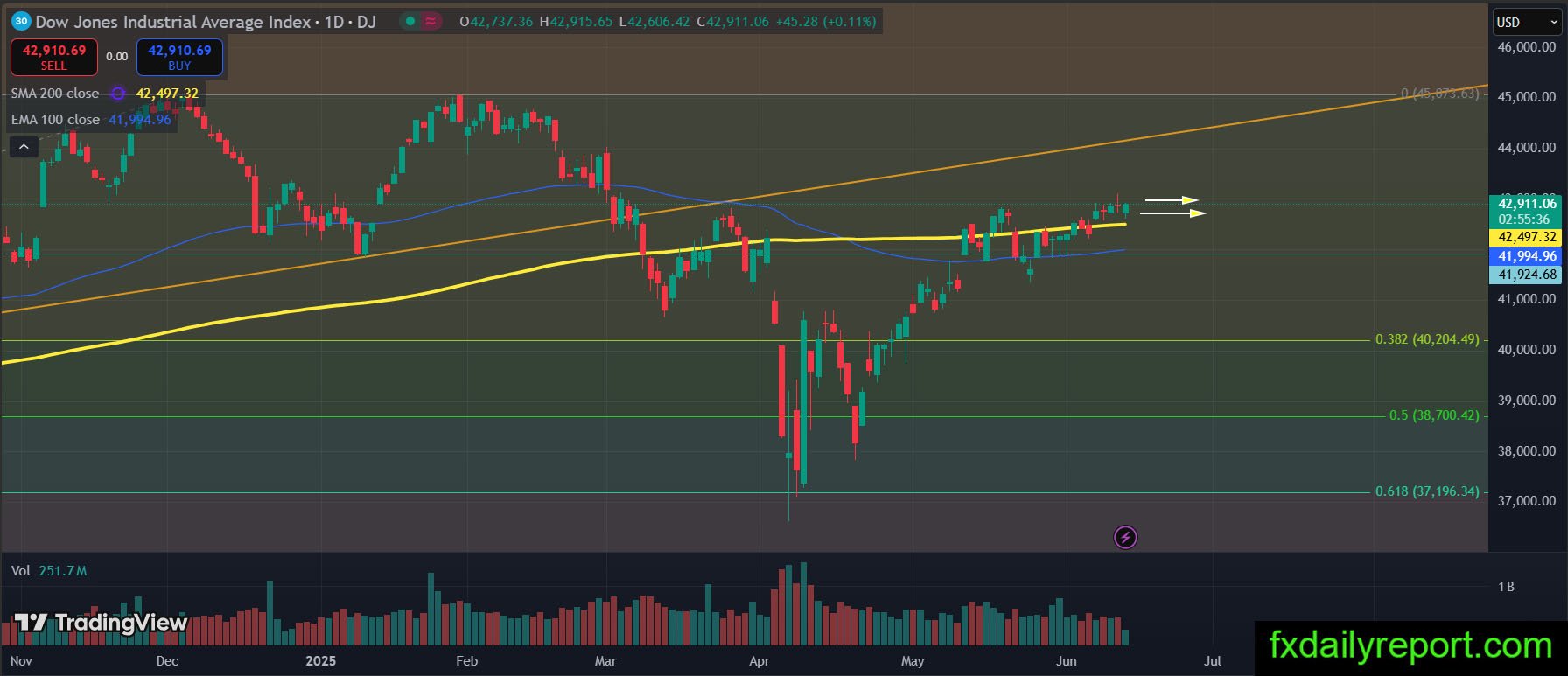The height and width of the screenshot is (676, 1568).
Task: Click the purple lightning bolt icon
Action: pos(1125,537)
